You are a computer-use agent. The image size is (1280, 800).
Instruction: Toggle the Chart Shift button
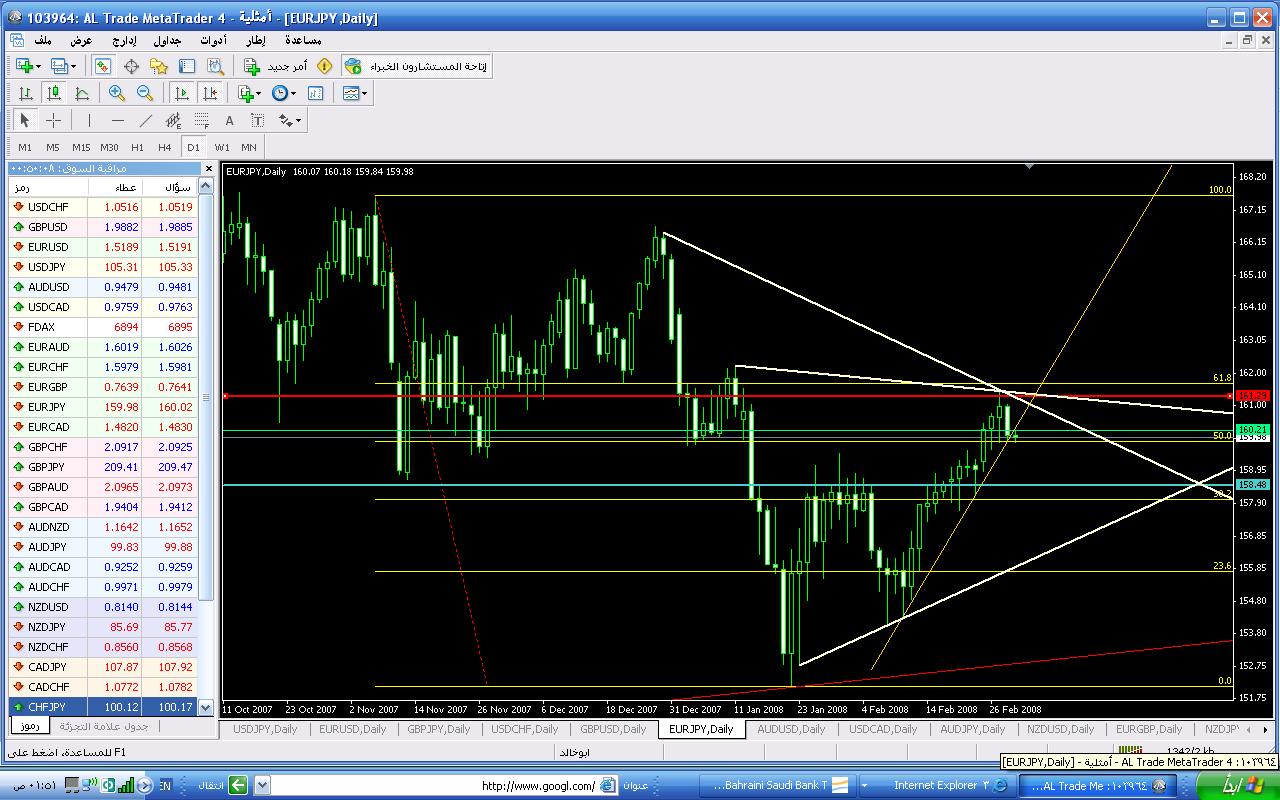coord(210,93)
